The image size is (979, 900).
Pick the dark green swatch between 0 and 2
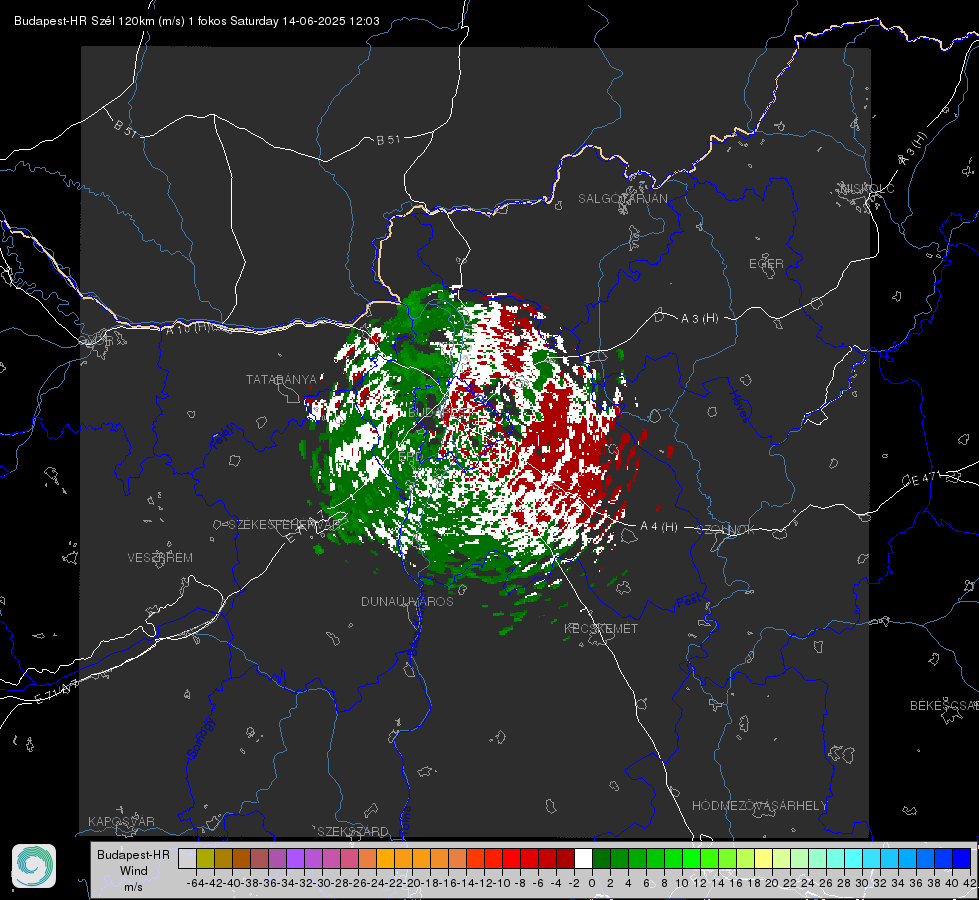click(601, 859)
